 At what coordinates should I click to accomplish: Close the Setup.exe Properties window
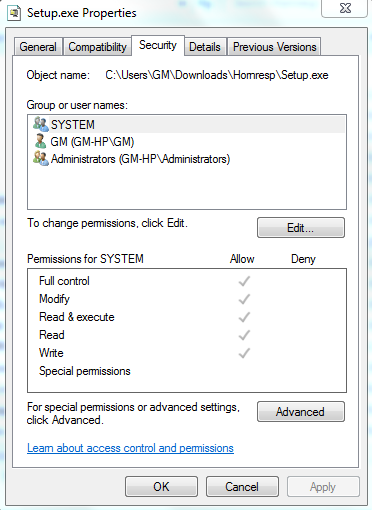click(x=345, y=8)
